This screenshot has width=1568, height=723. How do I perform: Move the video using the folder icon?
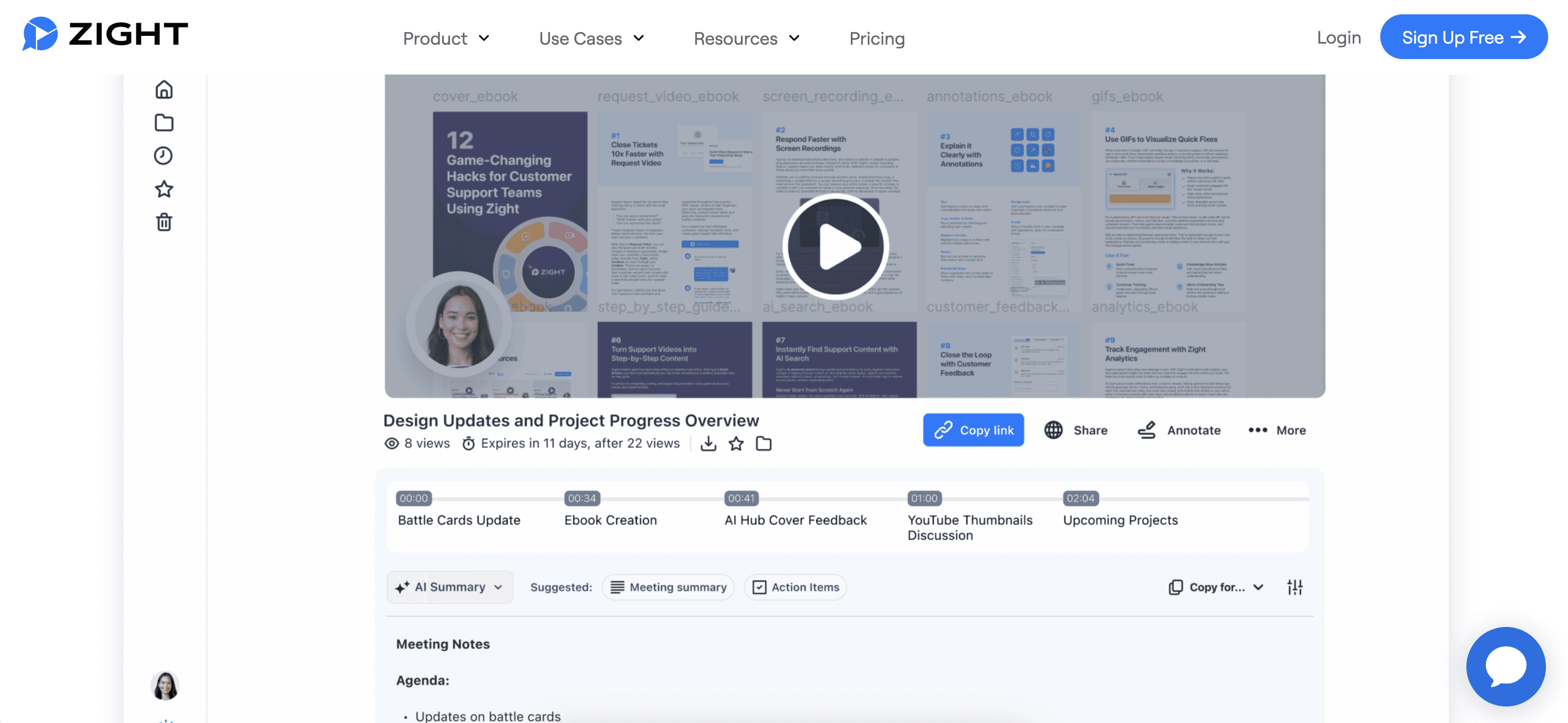[764, 444]
